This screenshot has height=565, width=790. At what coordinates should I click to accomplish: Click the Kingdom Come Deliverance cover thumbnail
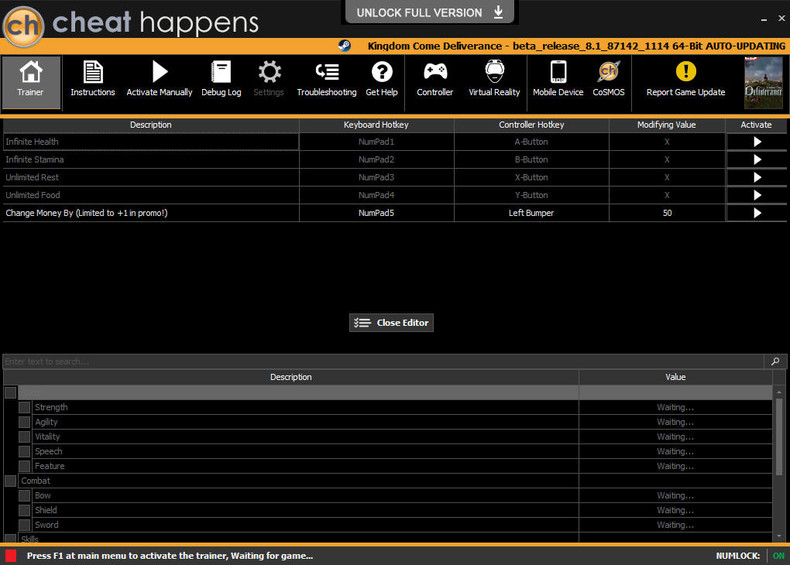click(763, 83)
